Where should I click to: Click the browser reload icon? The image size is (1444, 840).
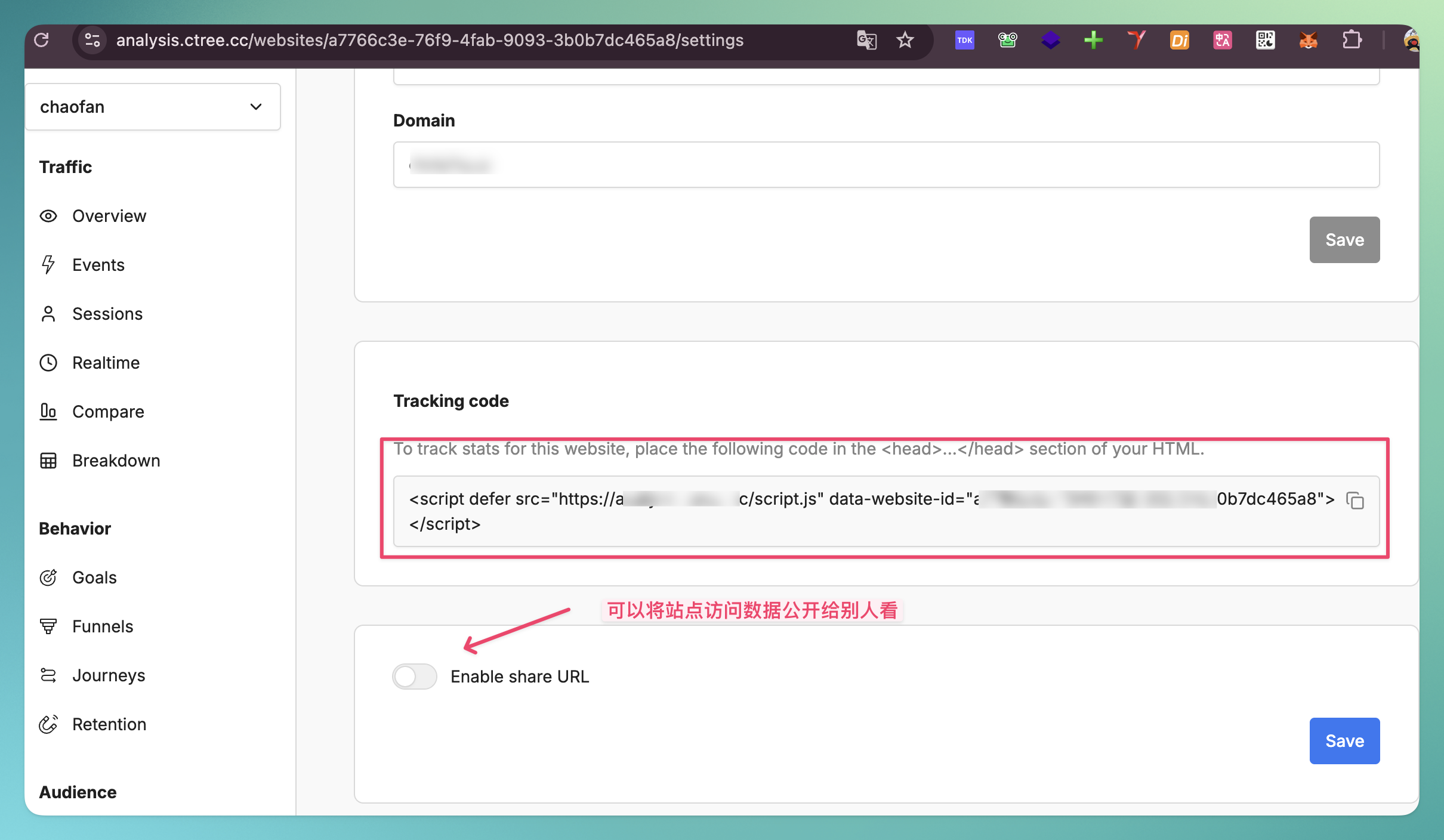(x=42, y=40)
